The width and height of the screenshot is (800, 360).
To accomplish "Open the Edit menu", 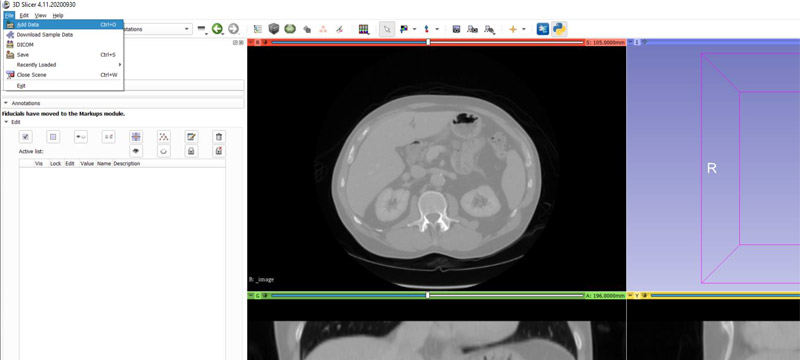I will pos(24,15).
